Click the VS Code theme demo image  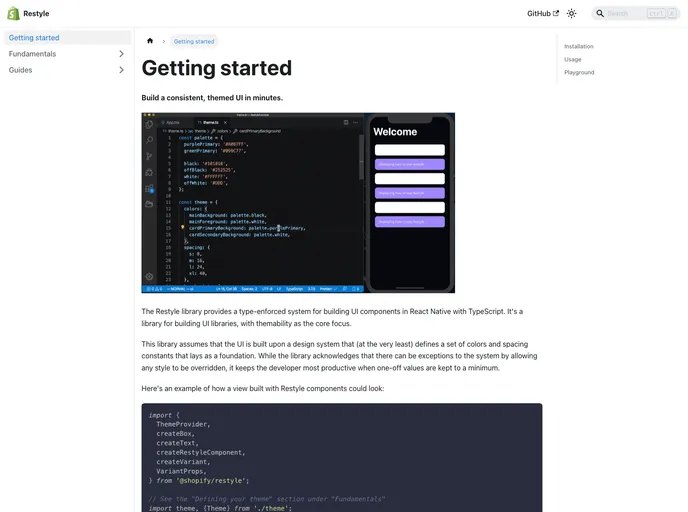click(x=298, y=203)
